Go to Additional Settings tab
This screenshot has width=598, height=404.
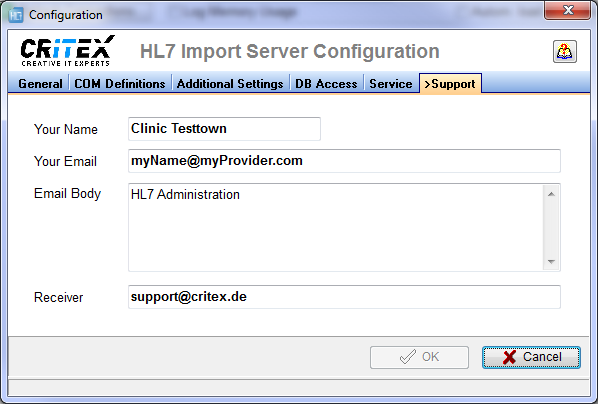click(x=230, y=84)
